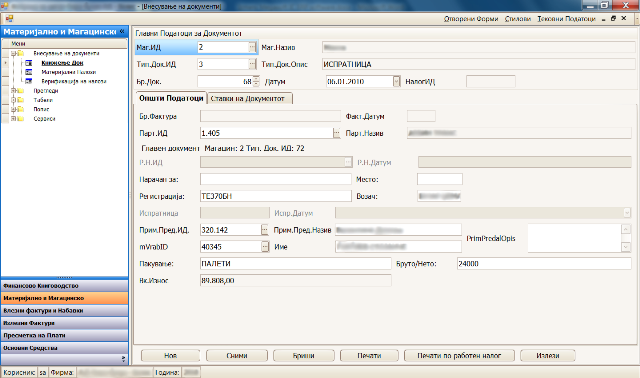Click the Сервиси folder icon
The height and width of the screenshot is (378, 640).
pos(20,119)
